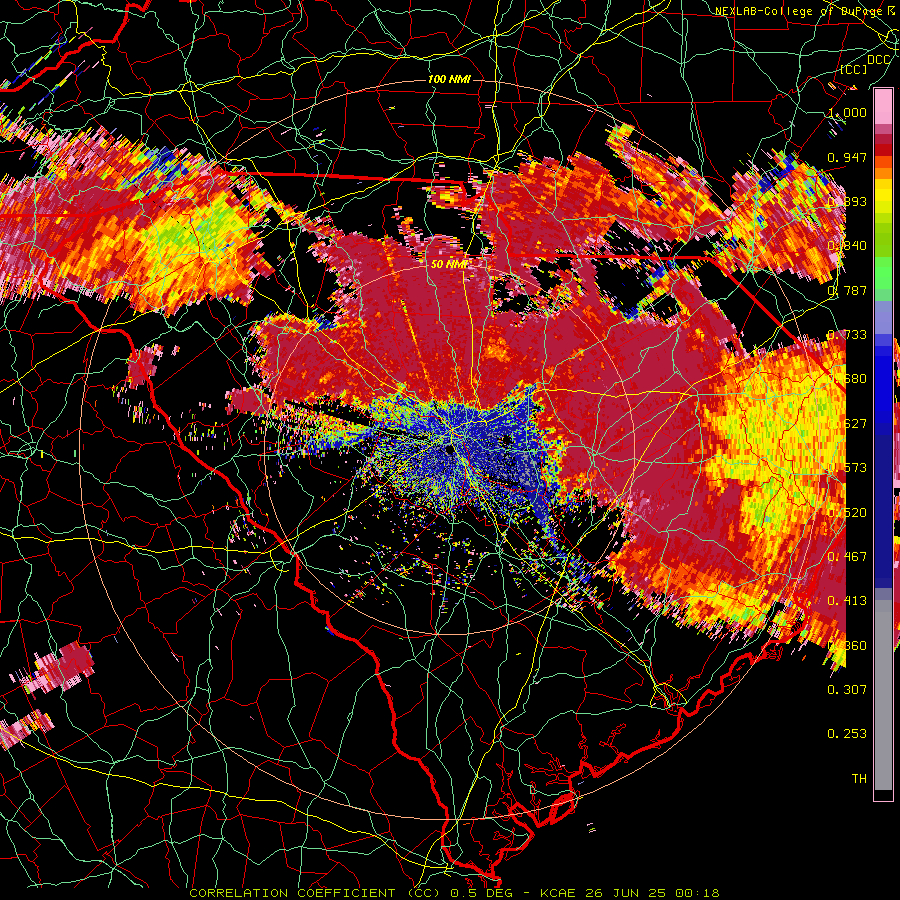This screenshot has height=900, width=900.
Task: Click the 0.467 legend value
Action: [847, 557]
